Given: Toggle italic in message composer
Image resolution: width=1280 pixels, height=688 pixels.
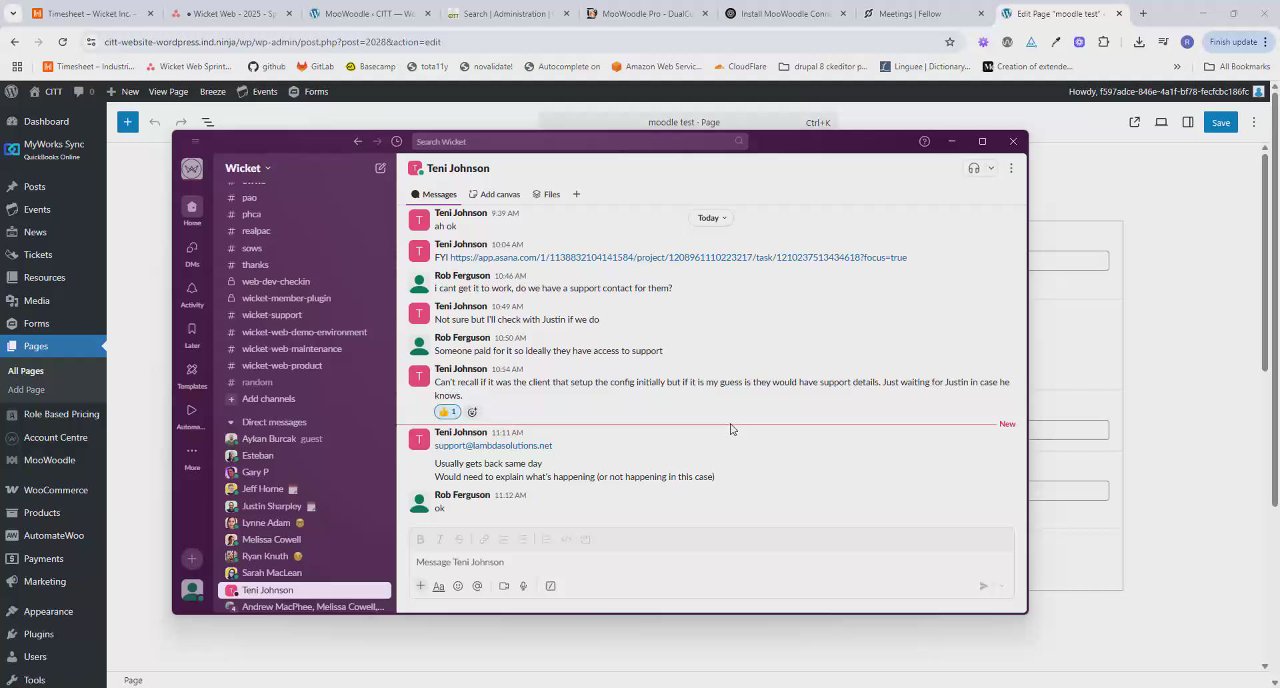Looking at the screenshot, I should coord(439,539).
